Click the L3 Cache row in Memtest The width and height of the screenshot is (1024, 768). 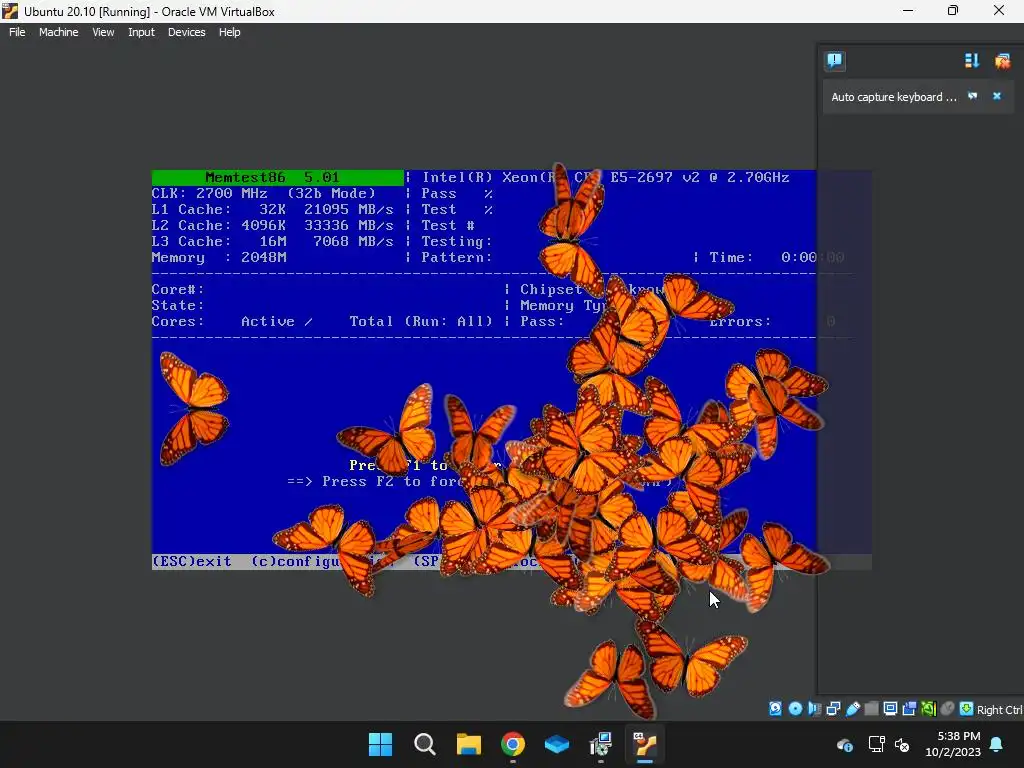pos(272,242)
